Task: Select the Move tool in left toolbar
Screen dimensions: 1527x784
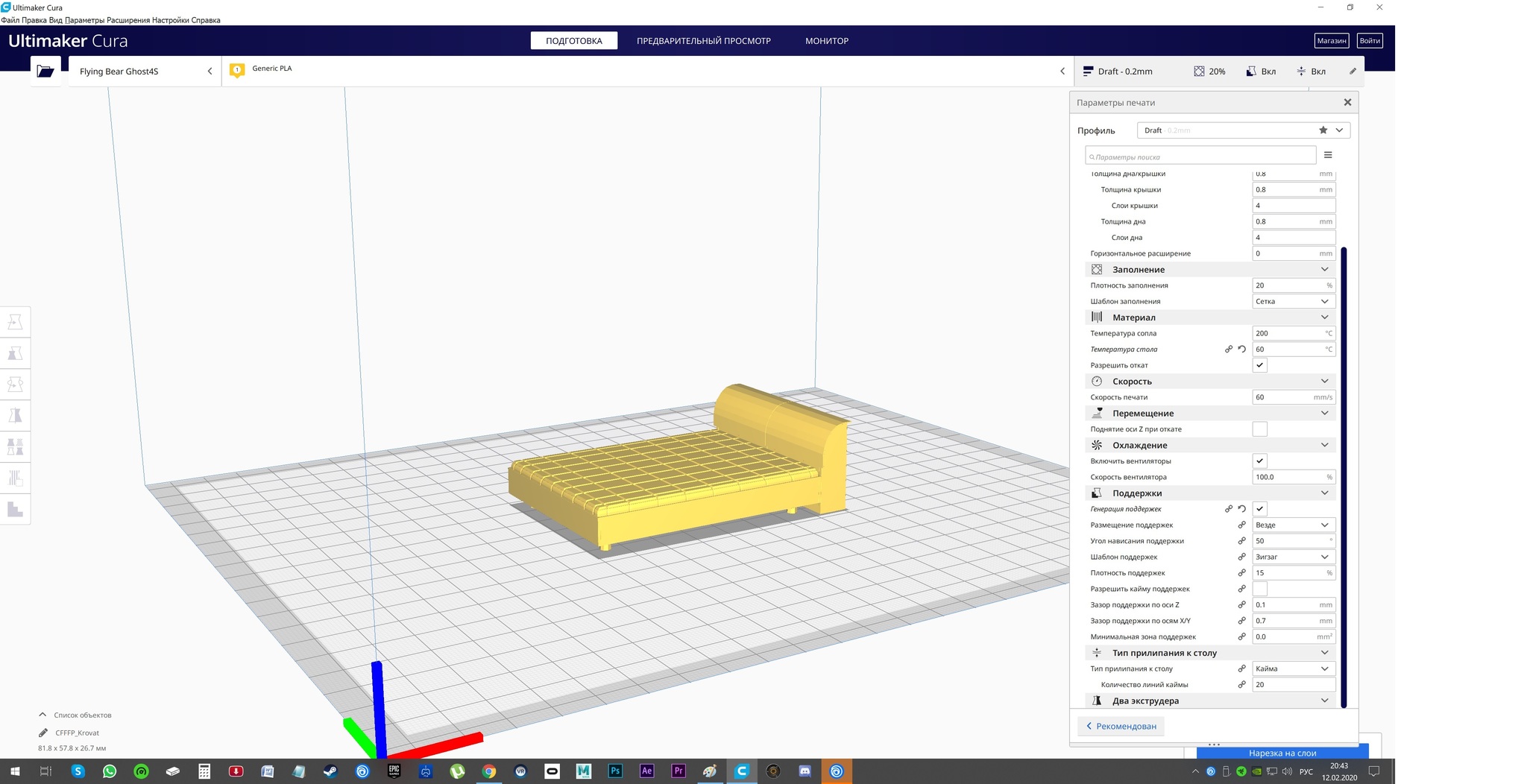Action: [x=15, y=322]
